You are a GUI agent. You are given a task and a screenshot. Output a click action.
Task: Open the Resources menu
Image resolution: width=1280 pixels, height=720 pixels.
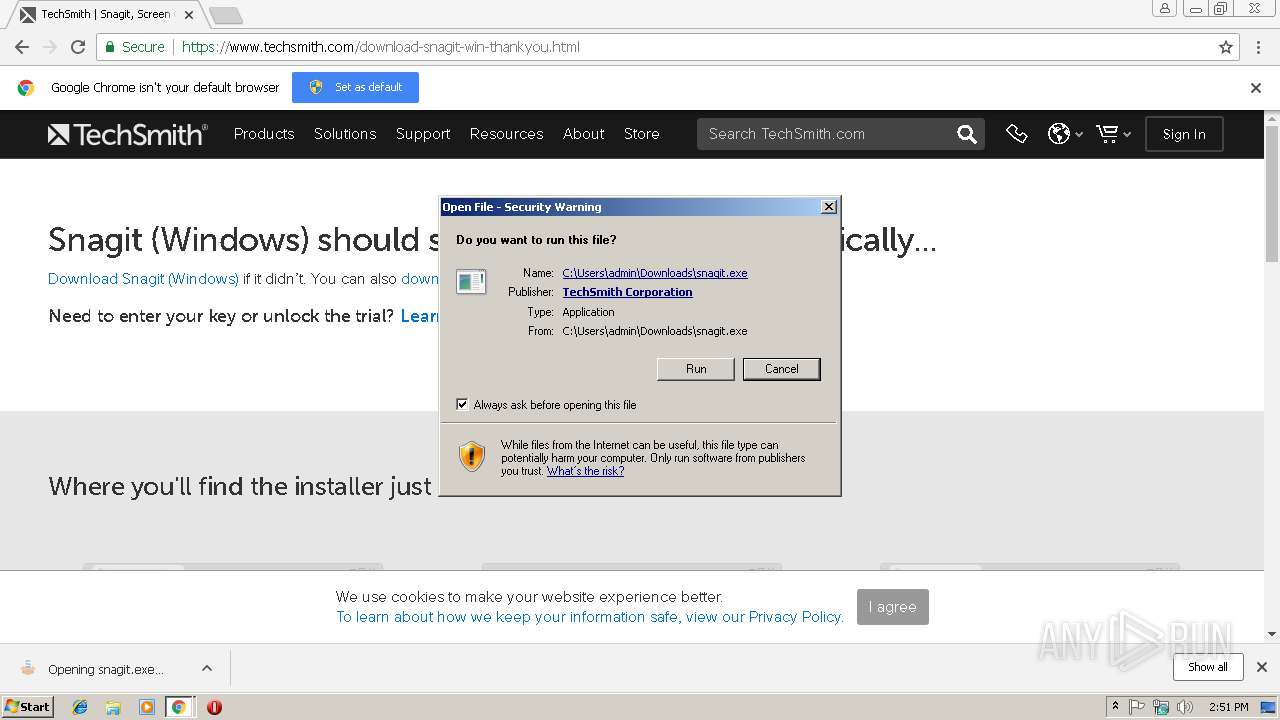coord(507,134)
